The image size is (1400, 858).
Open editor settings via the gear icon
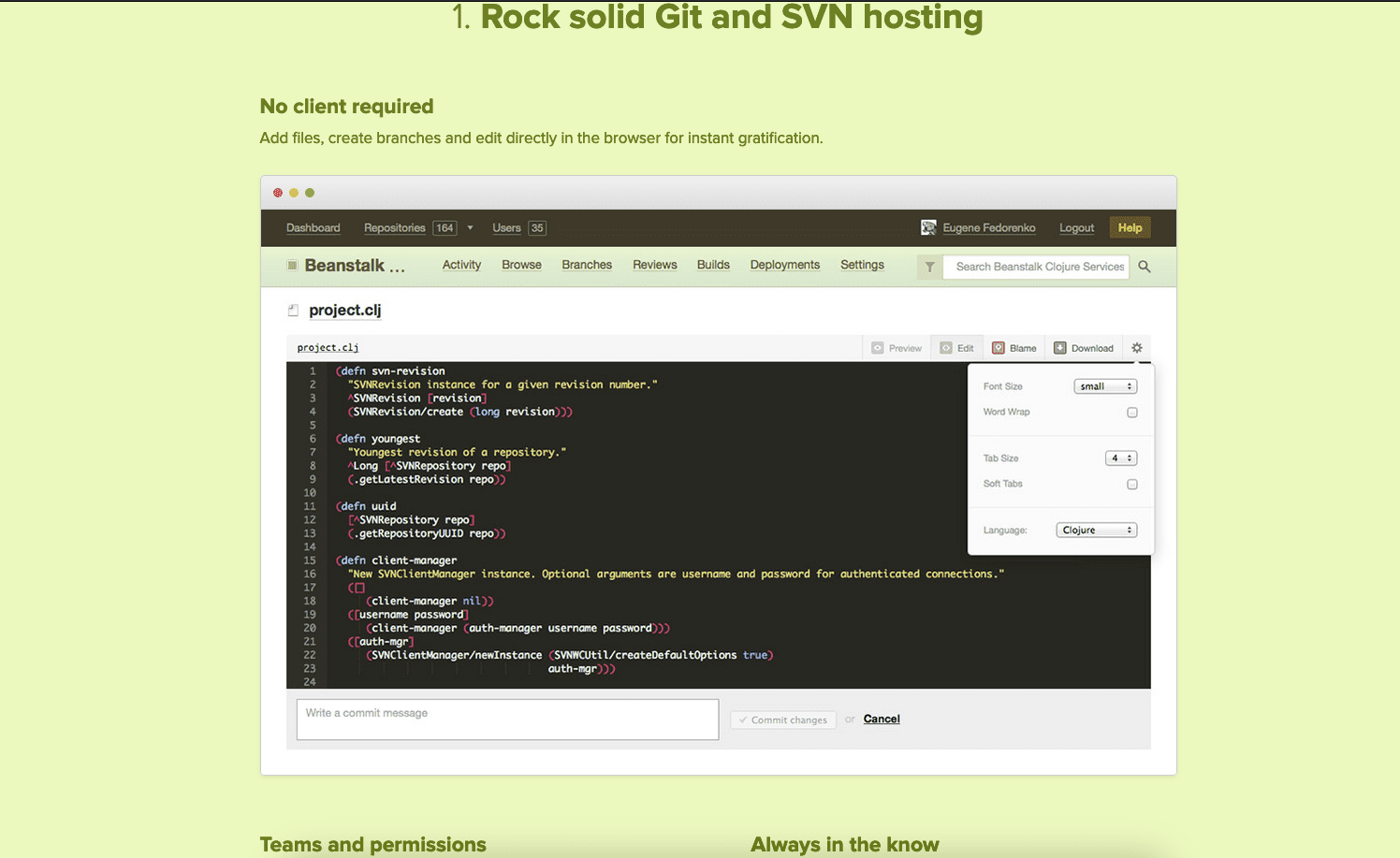click(1136, 347)
